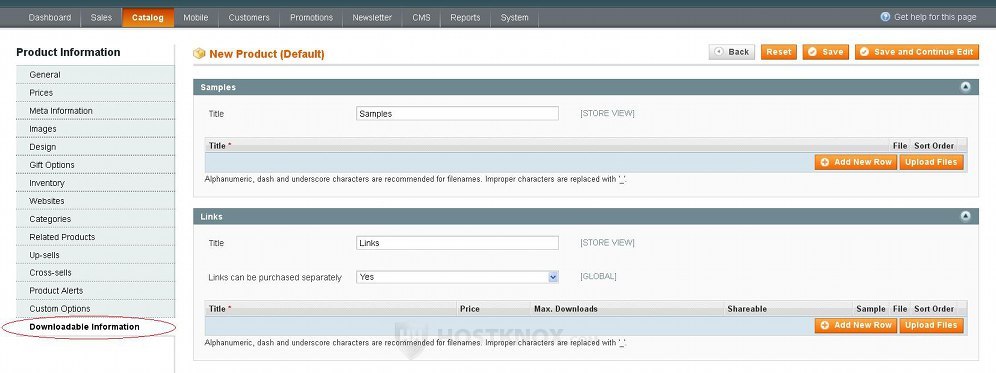996x373 pixels.
Task: Click the Back button
Action: point(732,52)
